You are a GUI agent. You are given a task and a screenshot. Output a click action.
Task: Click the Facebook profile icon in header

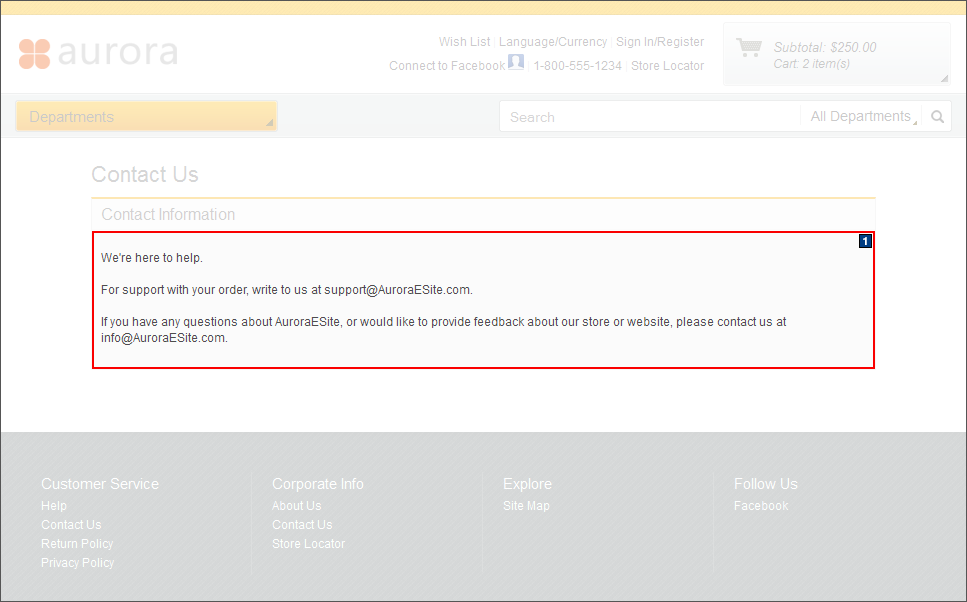515,63
